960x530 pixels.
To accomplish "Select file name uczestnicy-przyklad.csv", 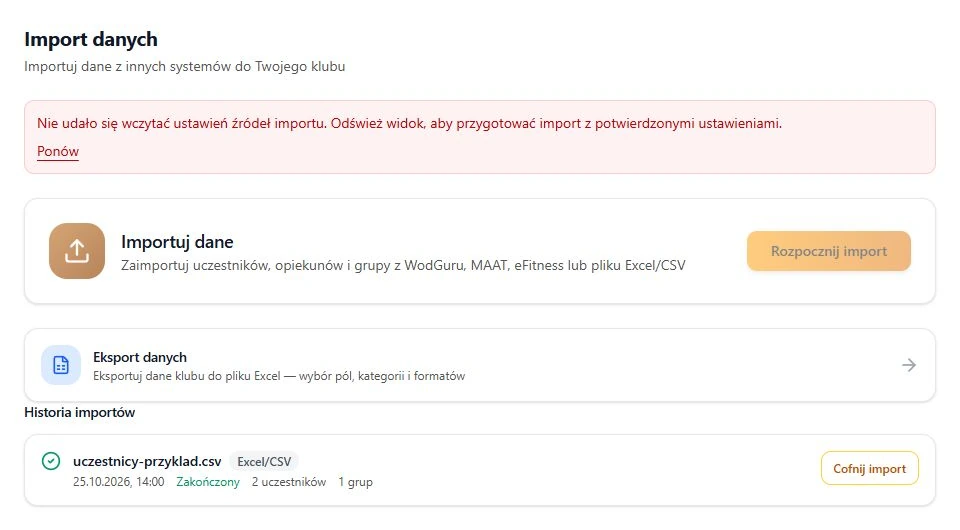I will point(147,461).
